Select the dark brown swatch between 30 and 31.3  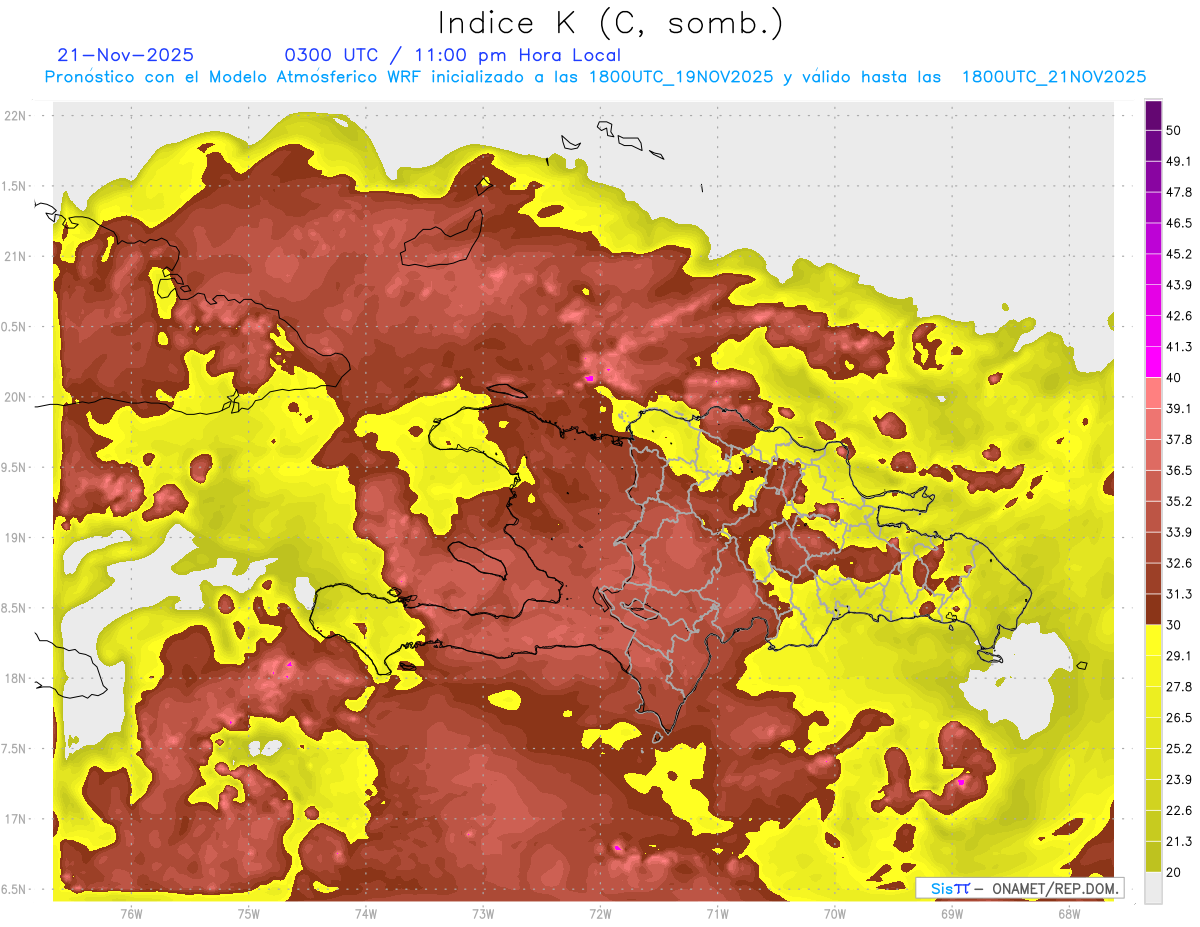pyautogui.click(x=1153, y=609)
